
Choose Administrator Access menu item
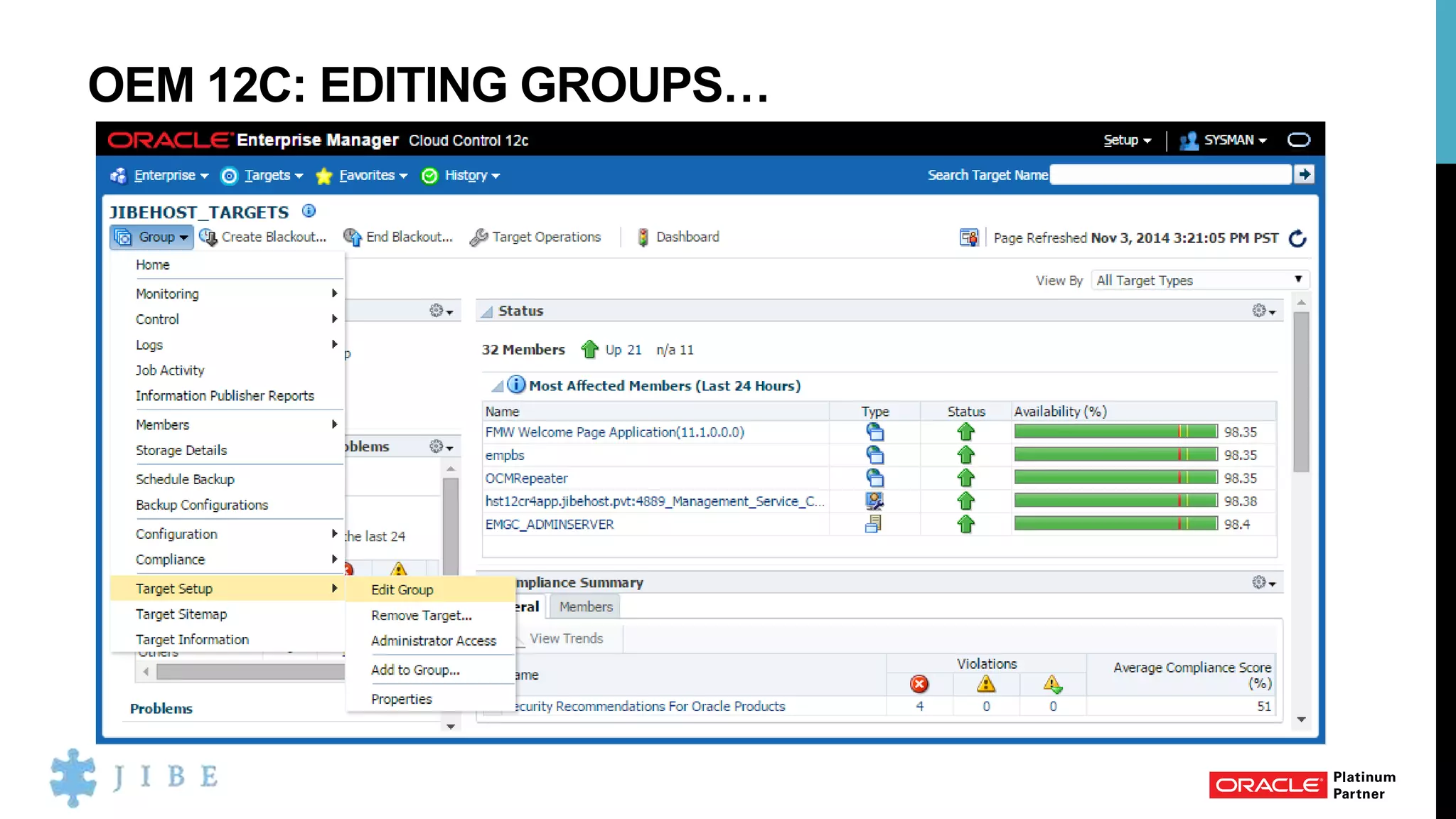[x=430, y=641]
